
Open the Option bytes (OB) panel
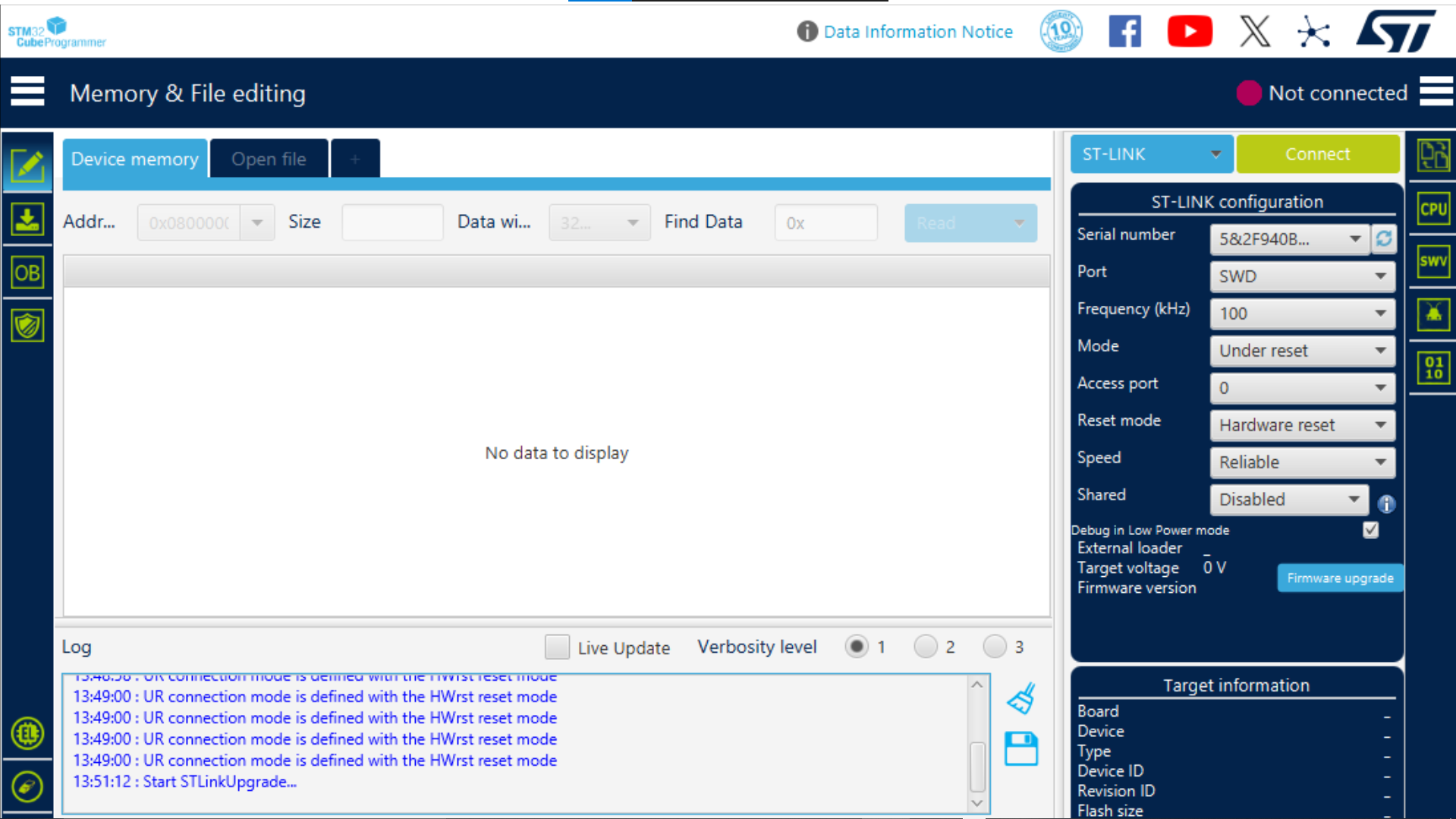28,272
